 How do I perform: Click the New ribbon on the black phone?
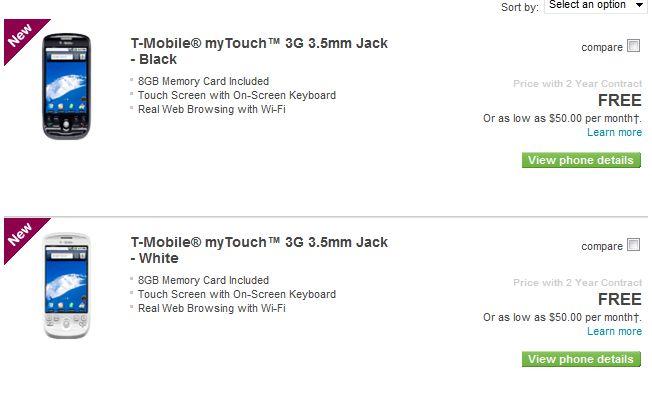point(22,34)
